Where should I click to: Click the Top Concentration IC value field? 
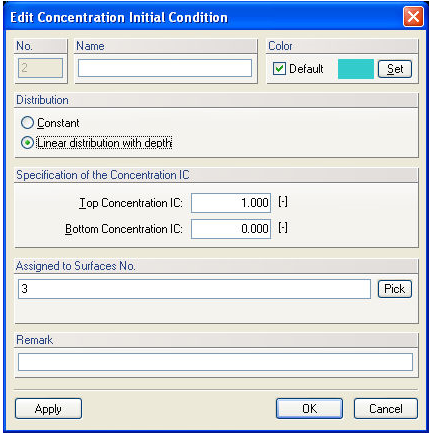(231, 203)
